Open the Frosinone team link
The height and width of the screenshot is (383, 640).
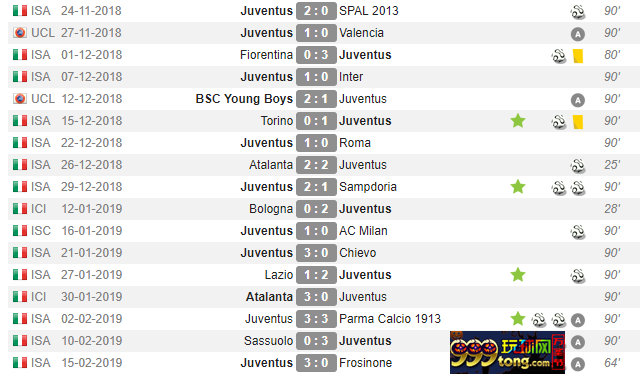tap(365, 363)
